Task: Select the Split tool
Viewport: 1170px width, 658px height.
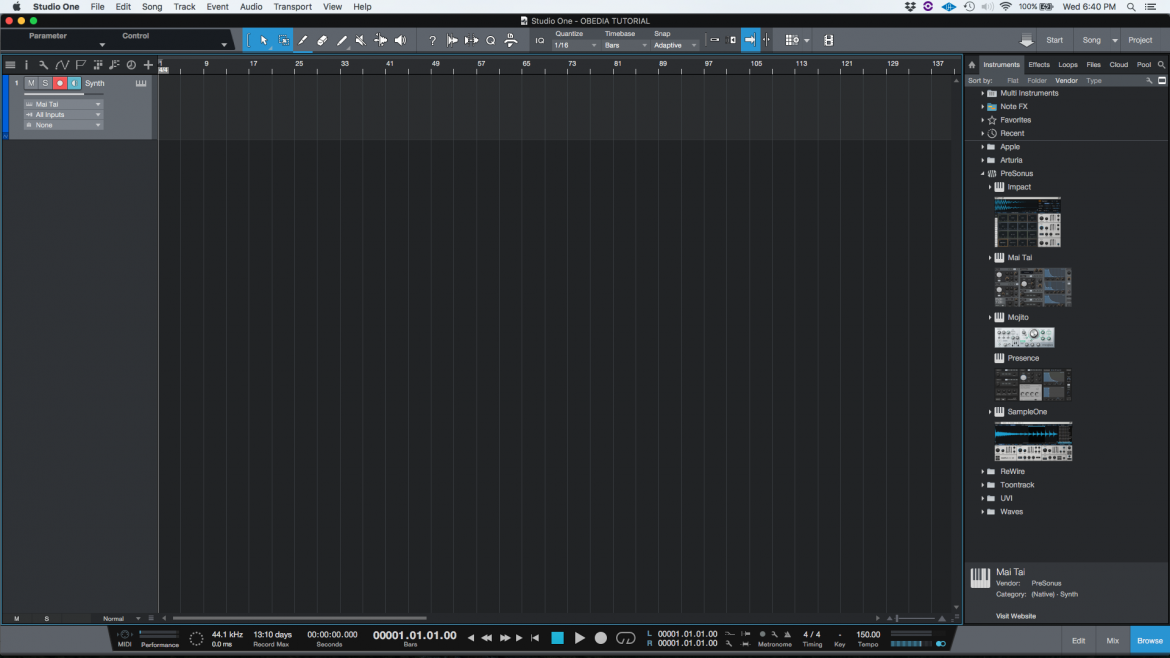Action: 303,40
